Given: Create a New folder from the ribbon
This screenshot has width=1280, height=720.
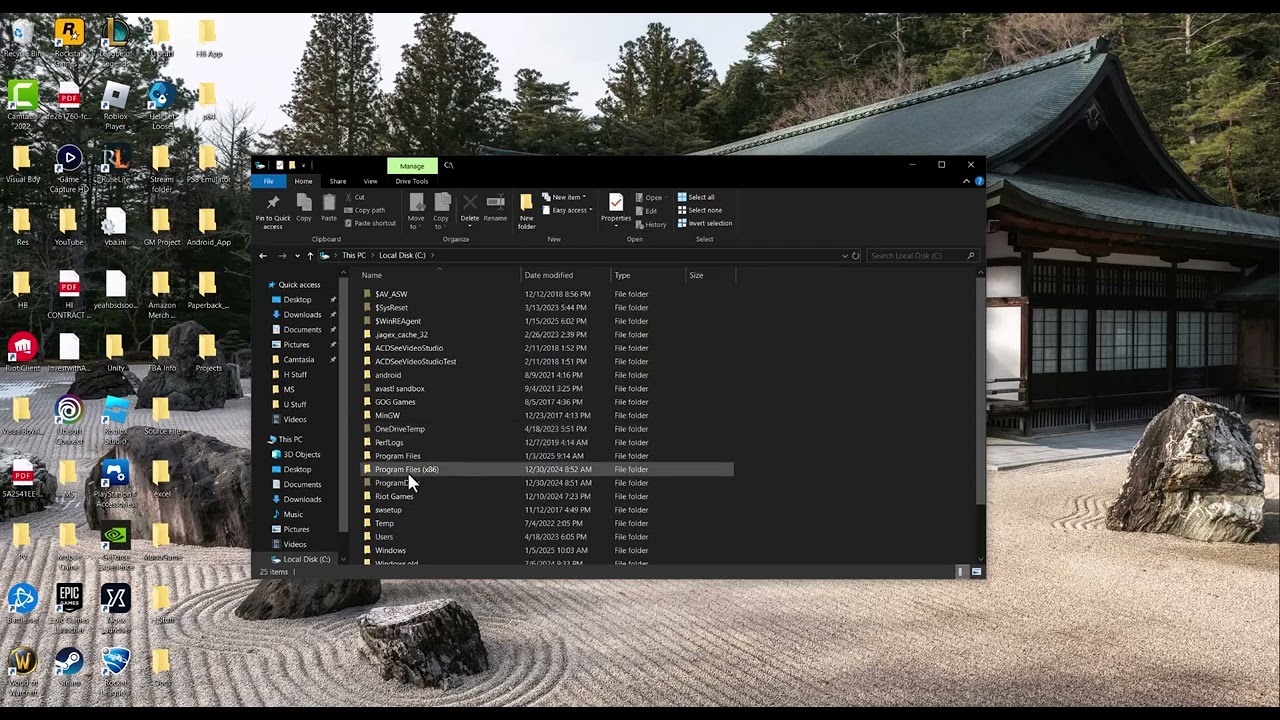Looking at the screenshot, I should [527, 211].
